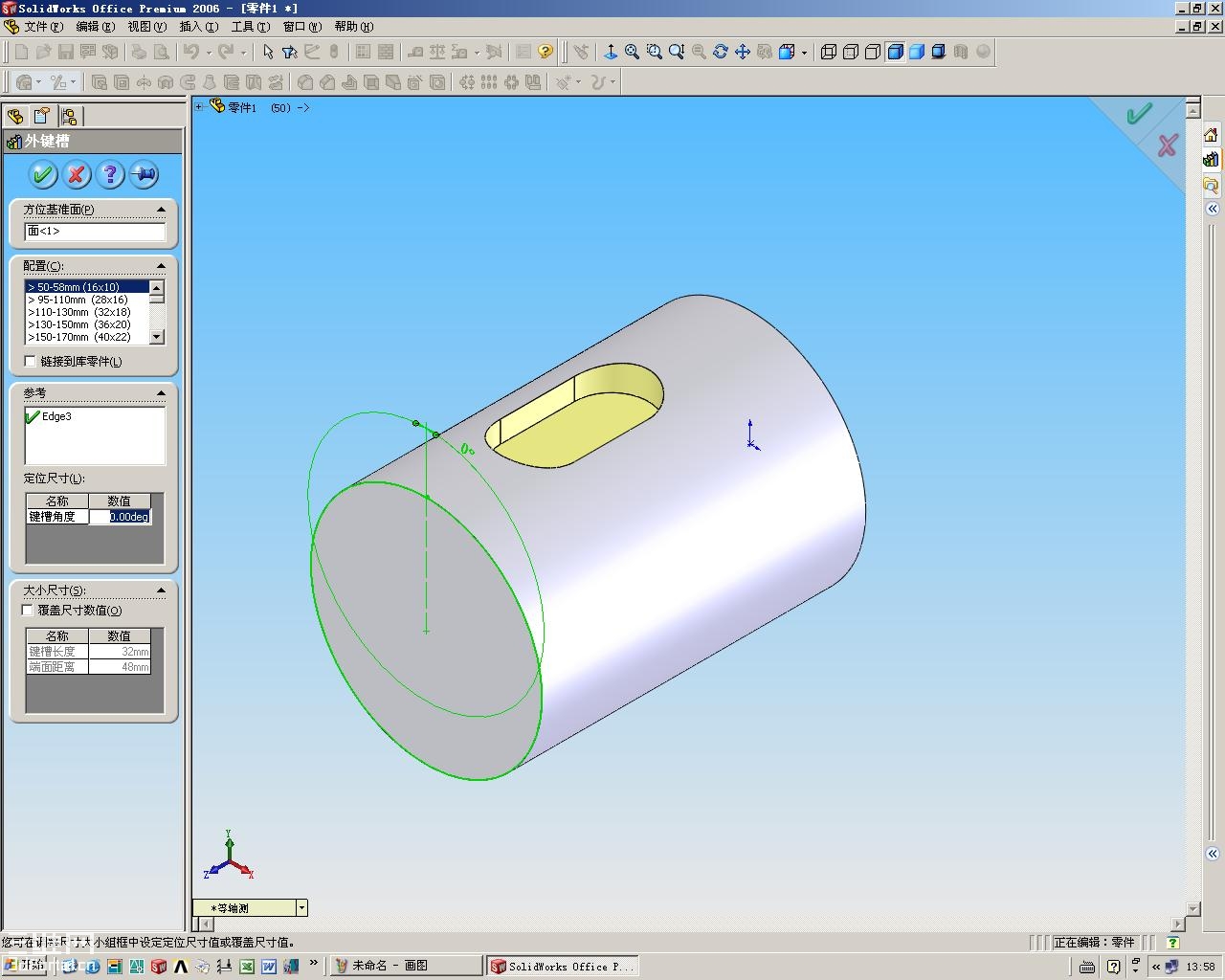Toggle Shadows in Shaded Mode icon
The width and height of the screenshot is (1225, 980).
939,52
